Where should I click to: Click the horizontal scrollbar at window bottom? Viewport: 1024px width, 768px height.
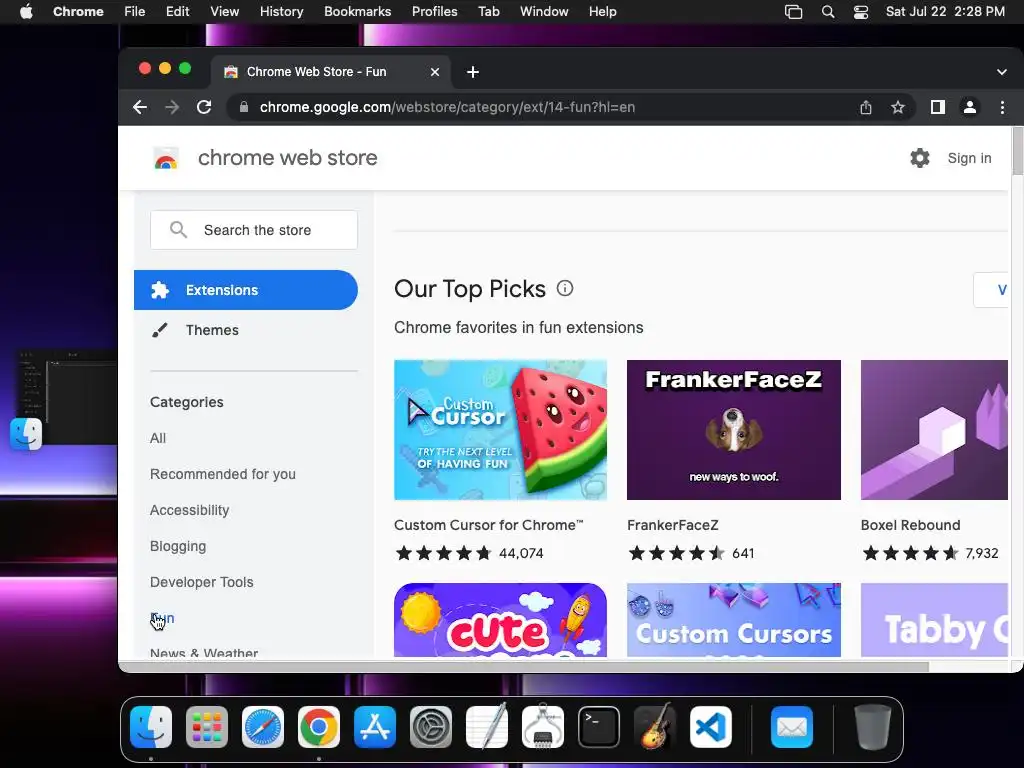tap(524, 667)
